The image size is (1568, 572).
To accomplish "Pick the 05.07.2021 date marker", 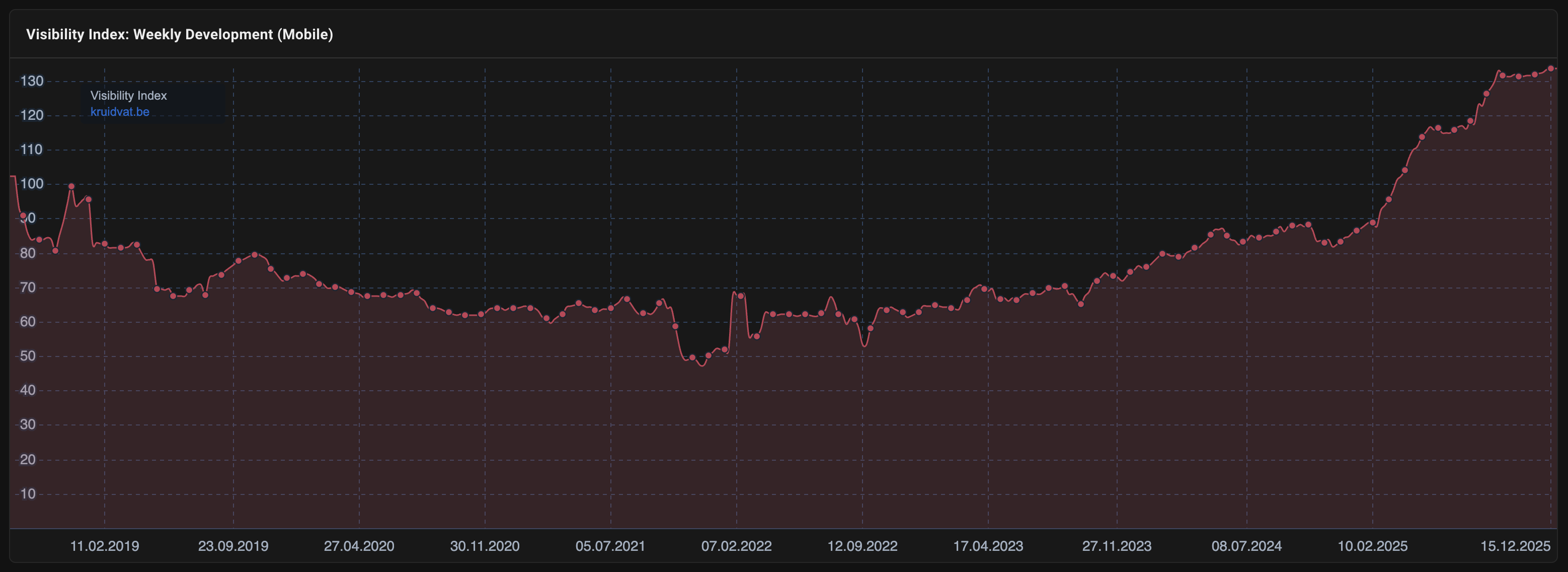I will point(610,546).
